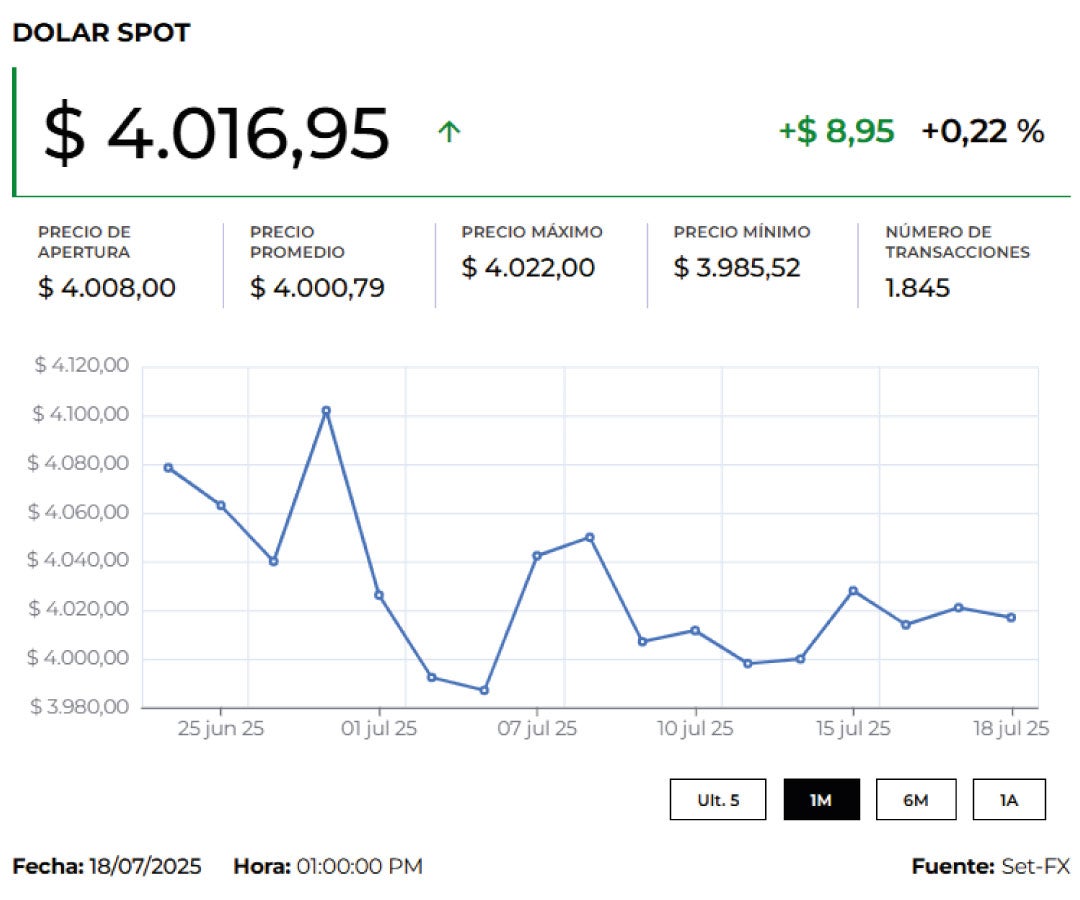Image resolution: width=1080 pixels, height=900 pixels.
Task: Select the 1A one-year range
Action: [x=1008, y=800]
